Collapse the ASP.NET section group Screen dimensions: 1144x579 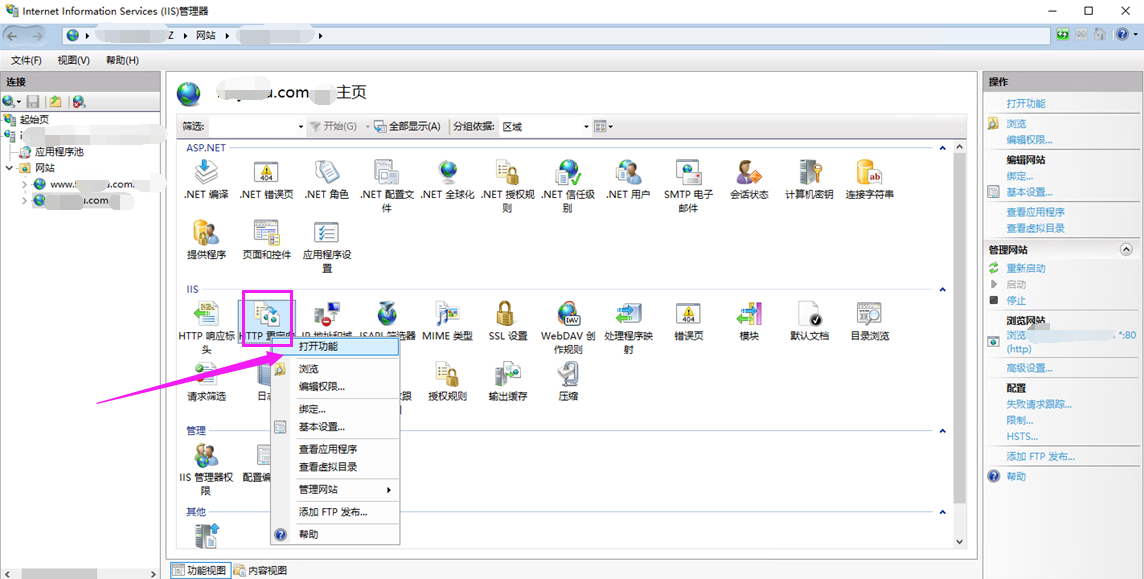click(941, 148)
